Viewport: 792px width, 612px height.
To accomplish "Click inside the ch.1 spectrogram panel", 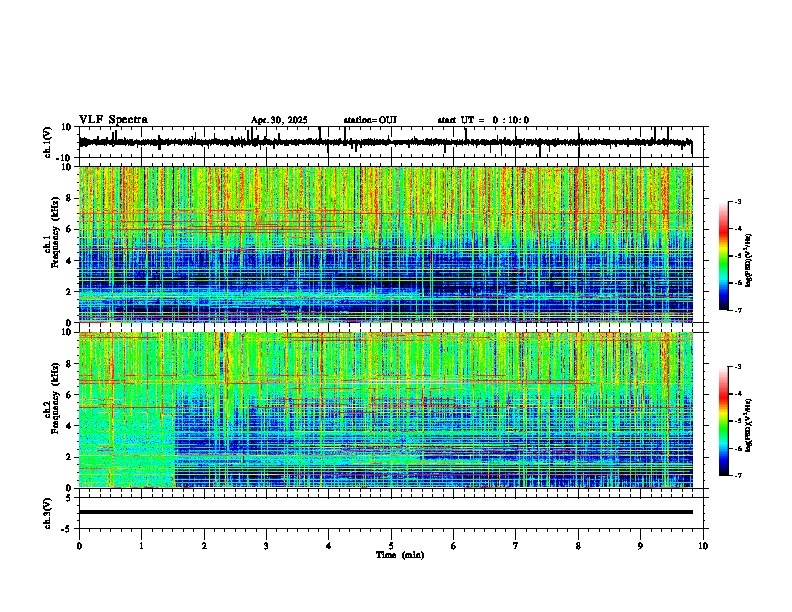I will 385,244.
